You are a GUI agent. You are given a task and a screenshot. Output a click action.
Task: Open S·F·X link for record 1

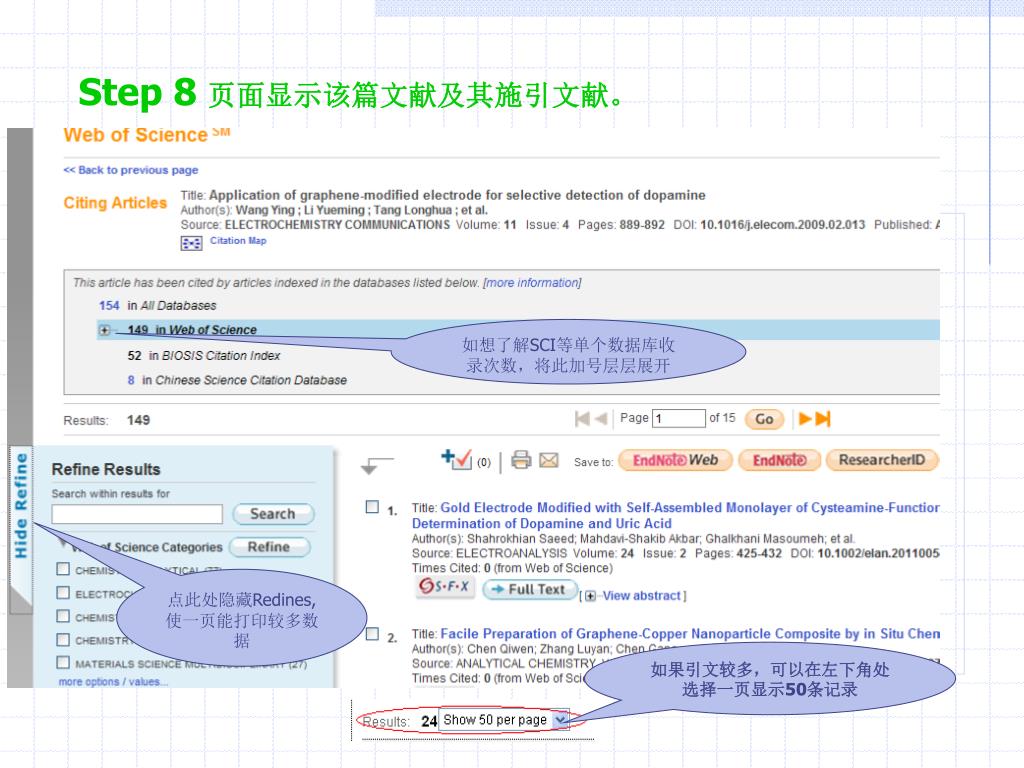pyautogui.click(x=445, y=586)
